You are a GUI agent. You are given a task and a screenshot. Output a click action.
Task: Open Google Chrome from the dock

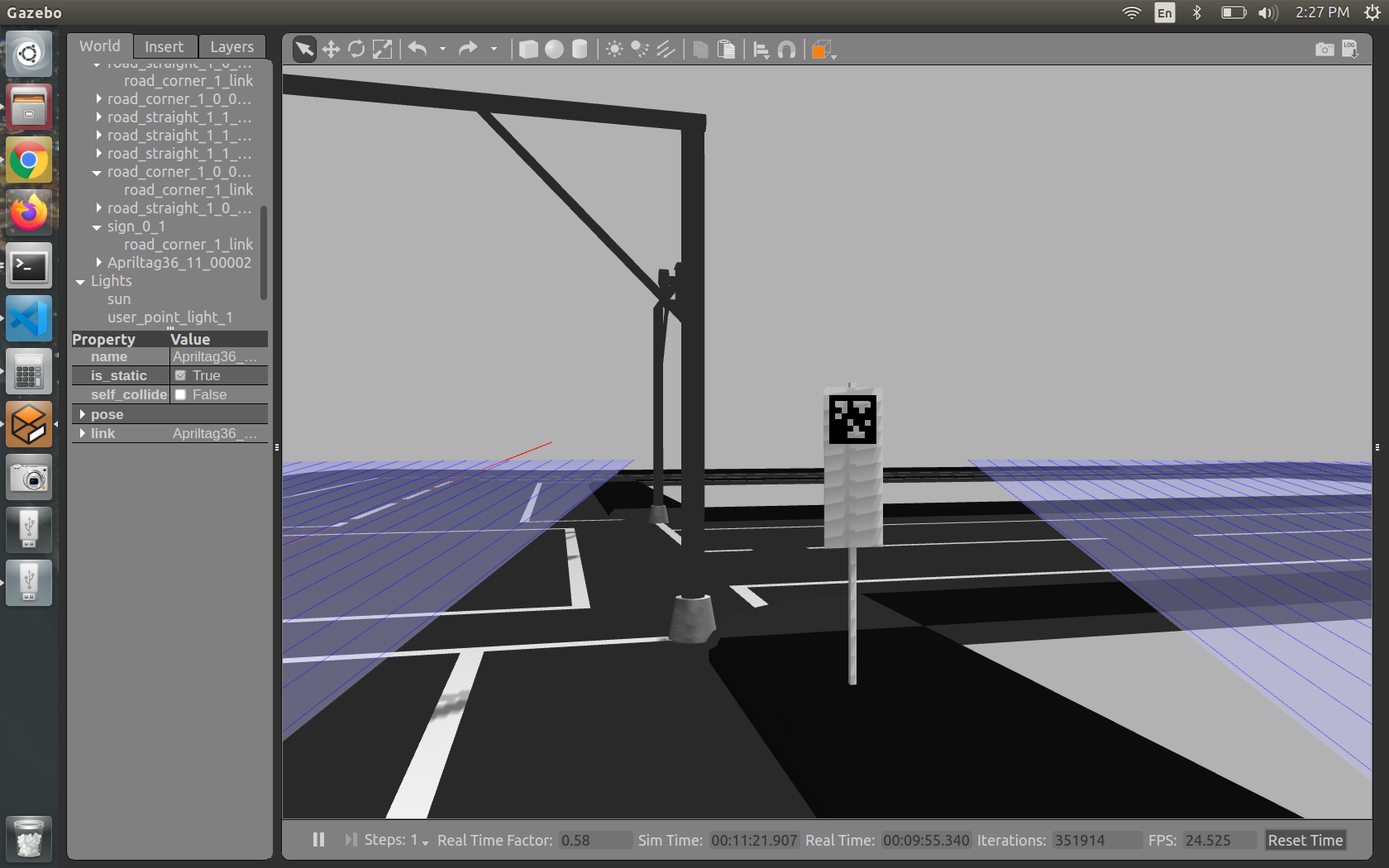point(29,160)
